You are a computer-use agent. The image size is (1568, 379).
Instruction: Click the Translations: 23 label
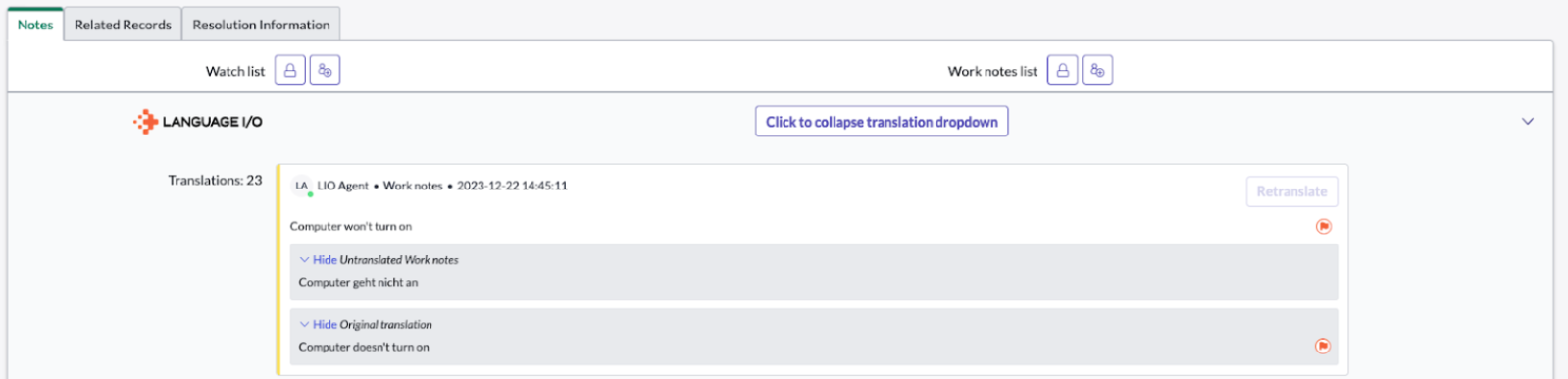pyautogui.click(x=215, y=181)
